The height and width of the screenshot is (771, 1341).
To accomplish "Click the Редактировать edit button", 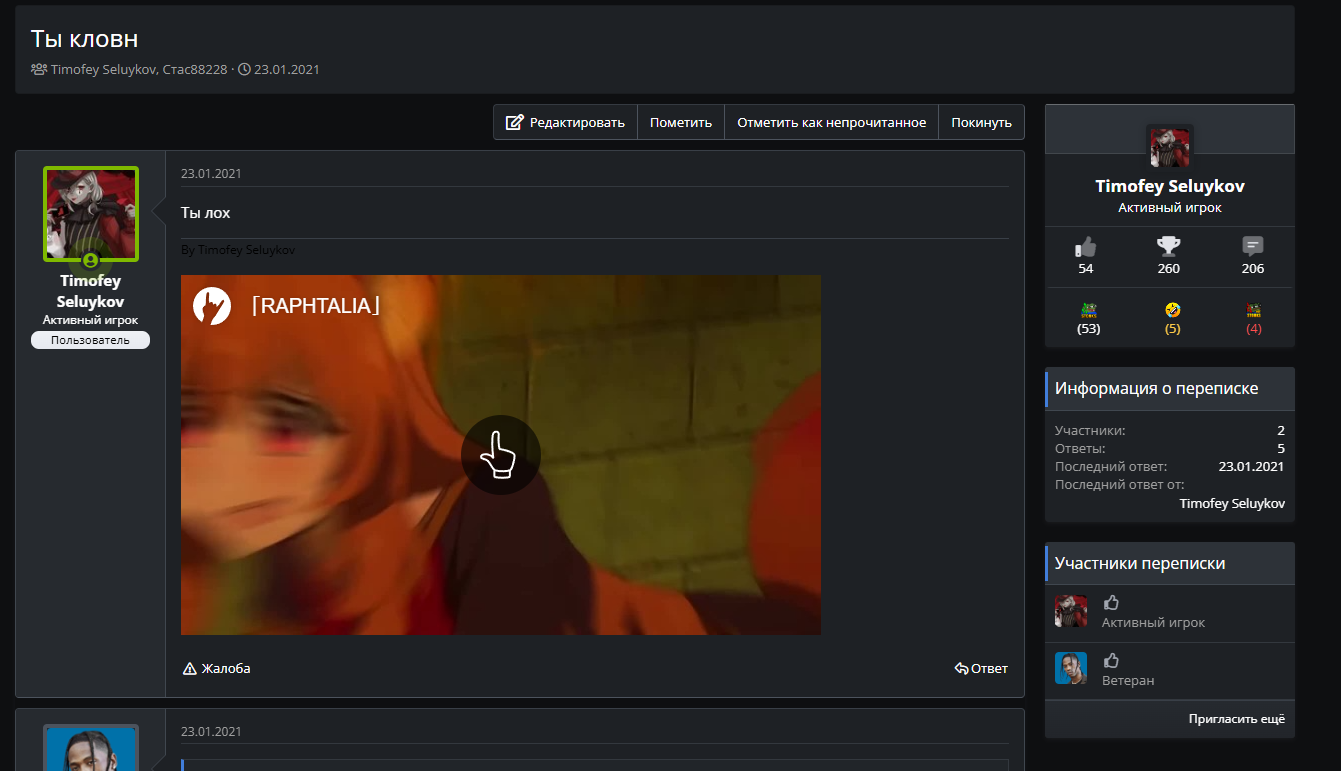I will tap(565, 122).
